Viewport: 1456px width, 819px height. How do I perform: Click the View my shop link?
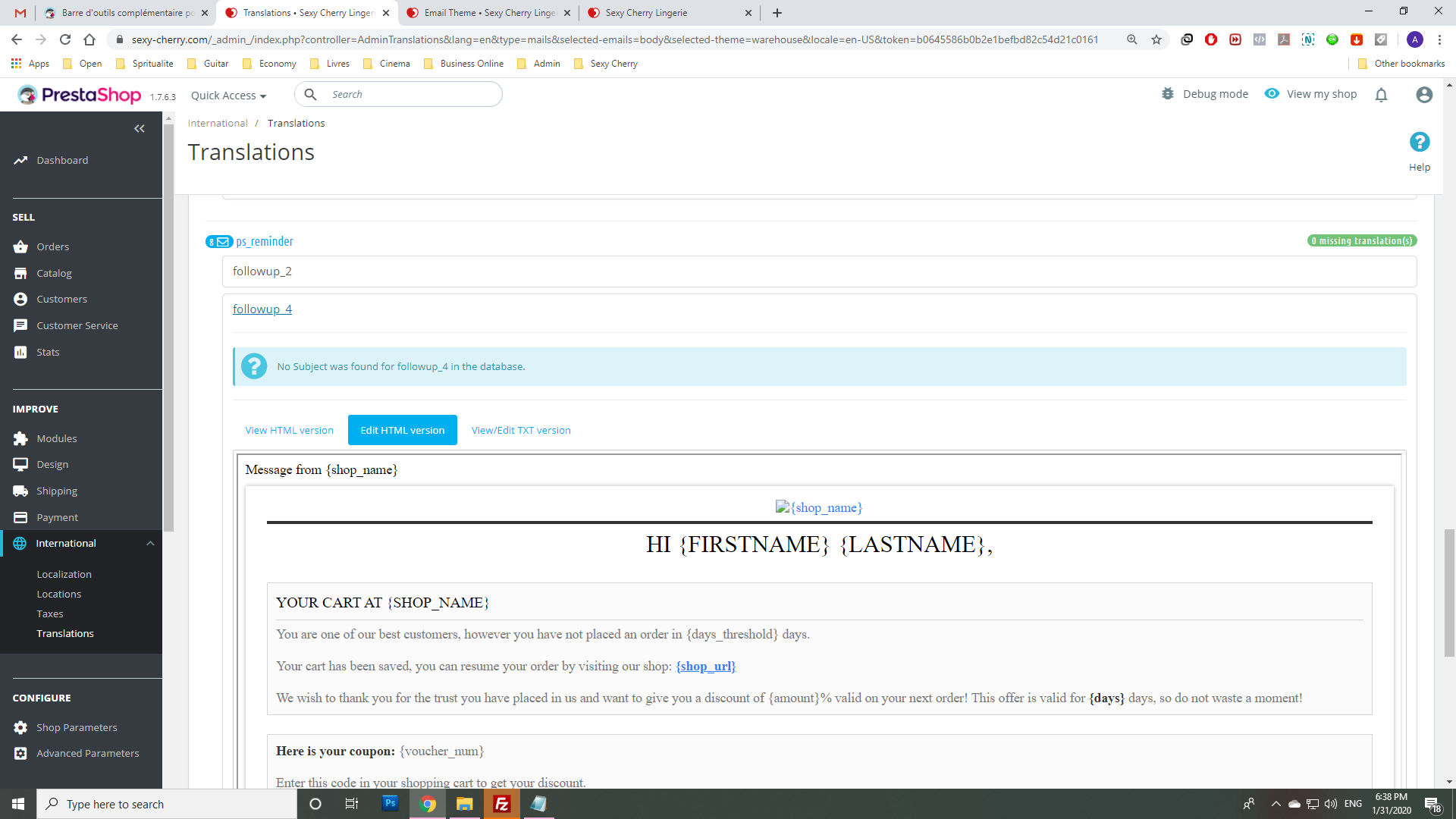(x=1320, y=94)
